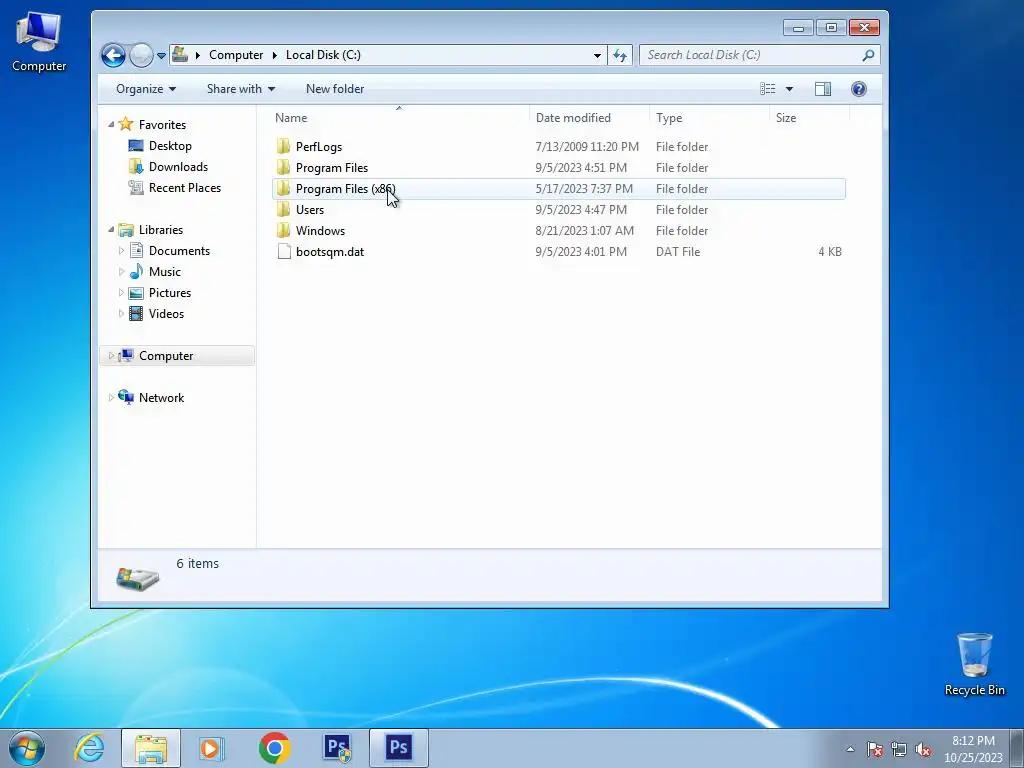This screenshot has width=1024, height=768.
Task: Select the Program Files (x86) folder icon
Action: [x=283, y=189]
